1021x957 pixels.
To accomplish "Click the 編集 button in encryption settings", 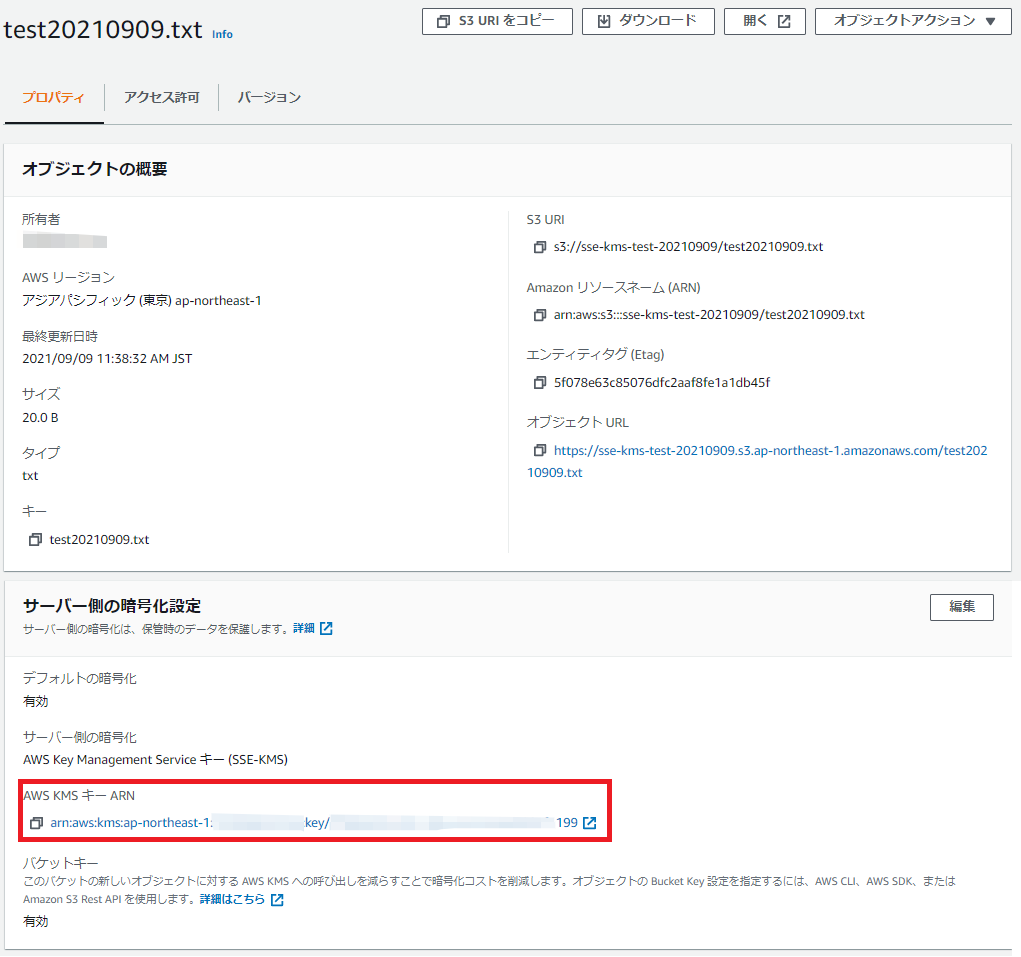I will (960, 607).
